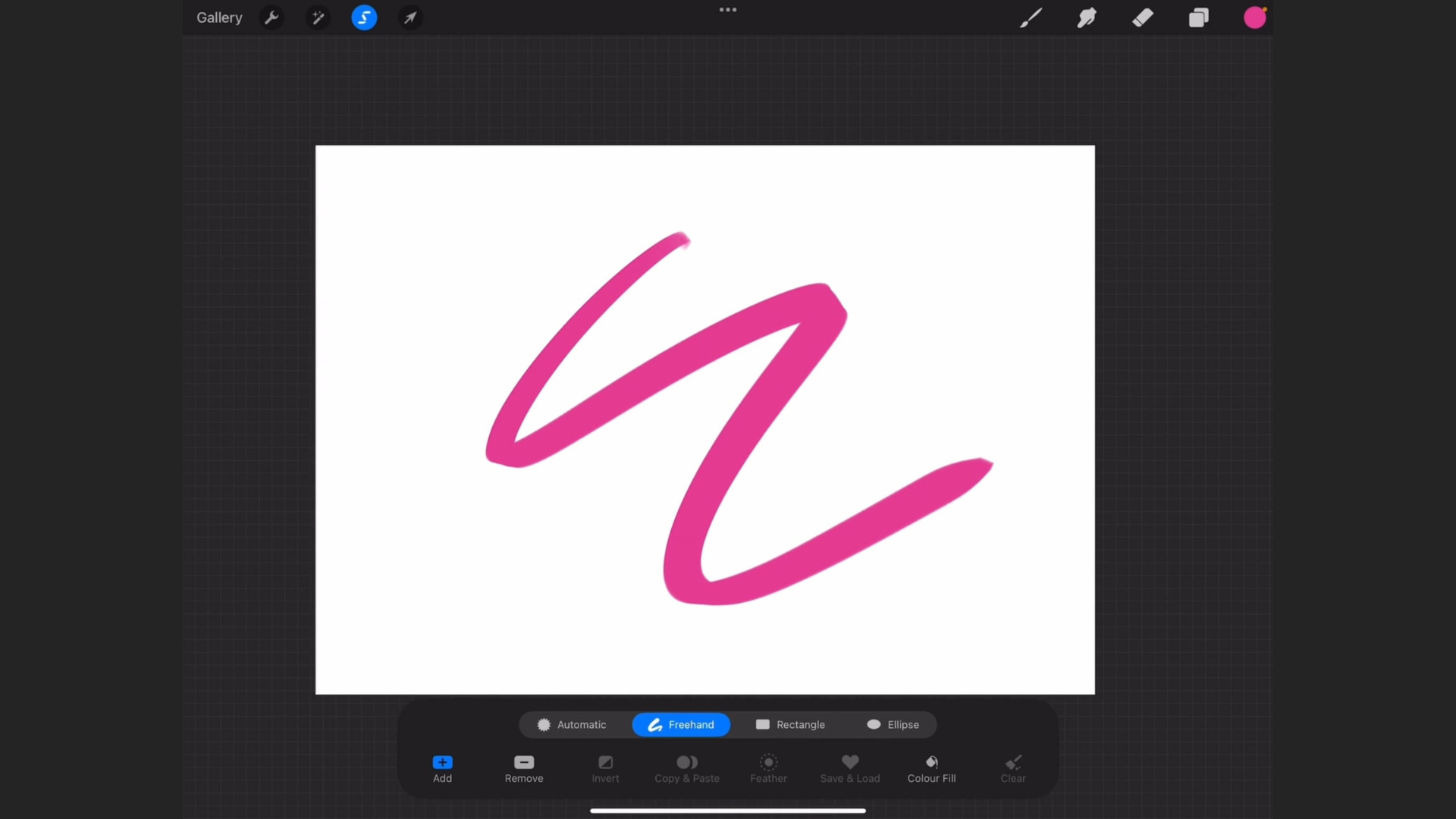Activate the Transform arrow tool
Image resolution: width=1456 pixels, height=819 pixels.
410,17
